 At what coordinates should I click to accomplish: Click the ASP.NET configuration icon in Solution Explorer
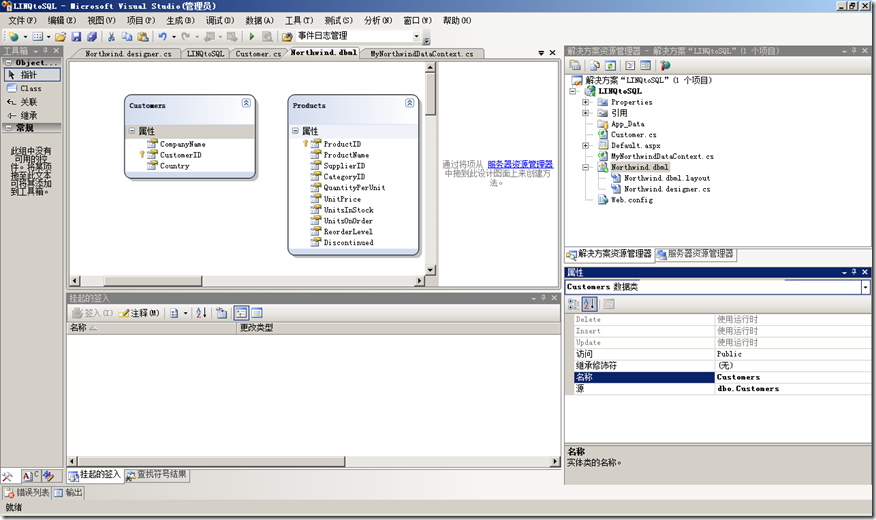tap(665, 65)
